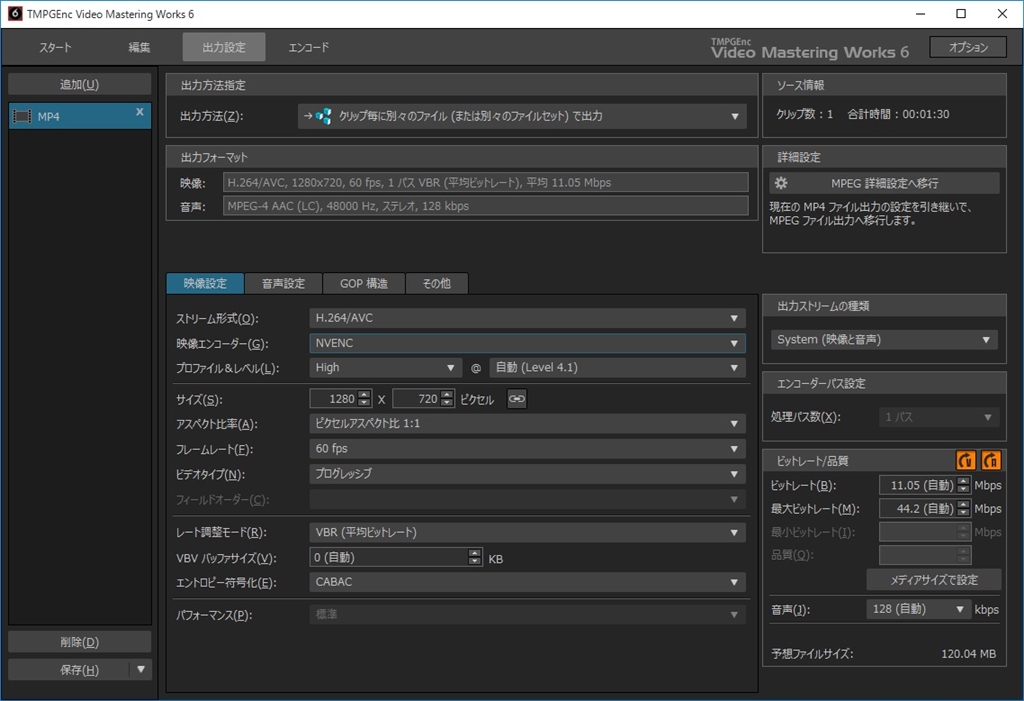Click the 追加(U) button
Viewport: 1024px width, 701px height.
tap(80, 84)
